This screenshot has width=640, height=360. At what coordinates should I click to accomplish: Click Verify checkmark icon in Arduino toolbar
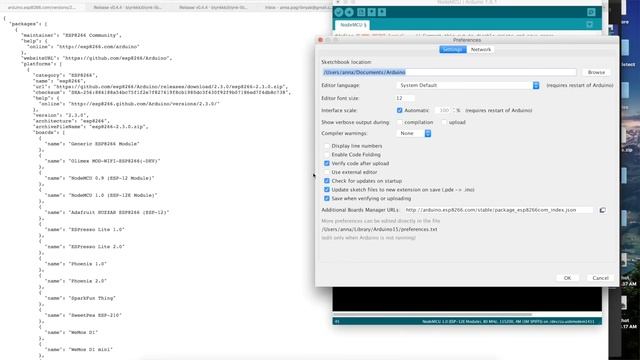(339, 12)
